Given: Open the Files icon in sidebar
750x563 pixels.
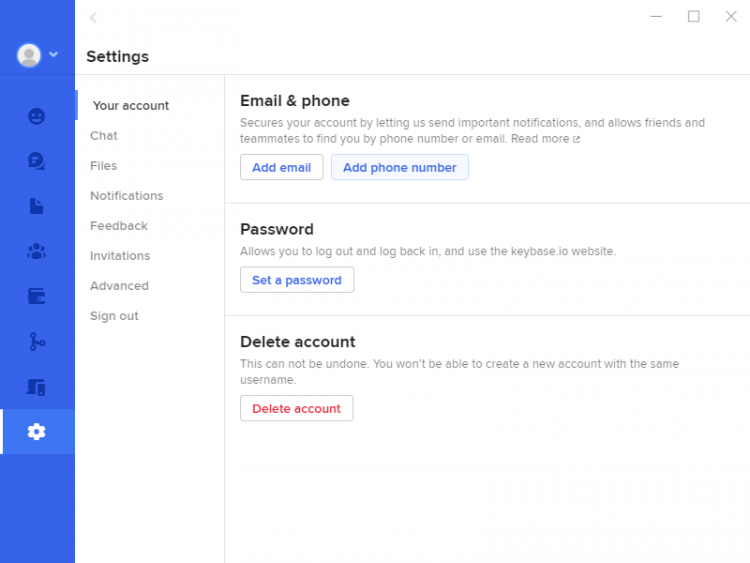Looking at the screenshot, I should 37,206.
